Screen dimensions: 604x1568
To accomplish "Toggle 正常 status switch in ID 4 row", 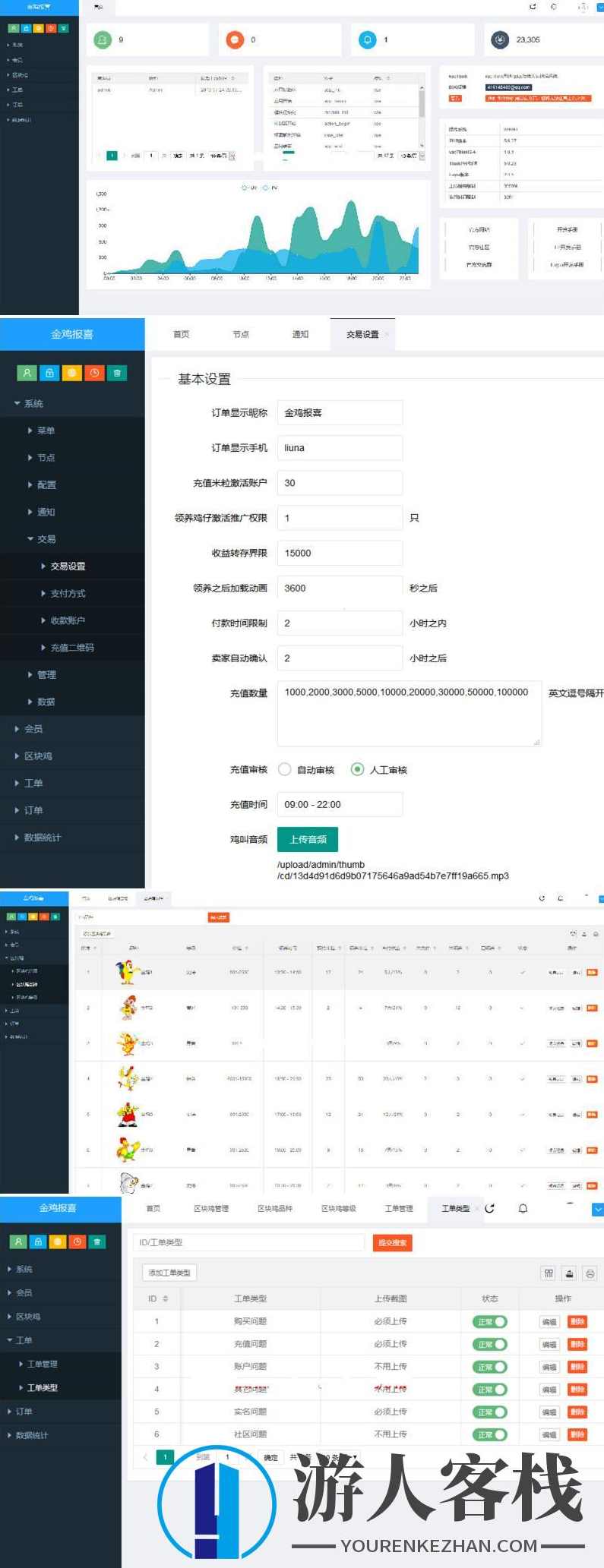I will click(x=489, y=1389).
